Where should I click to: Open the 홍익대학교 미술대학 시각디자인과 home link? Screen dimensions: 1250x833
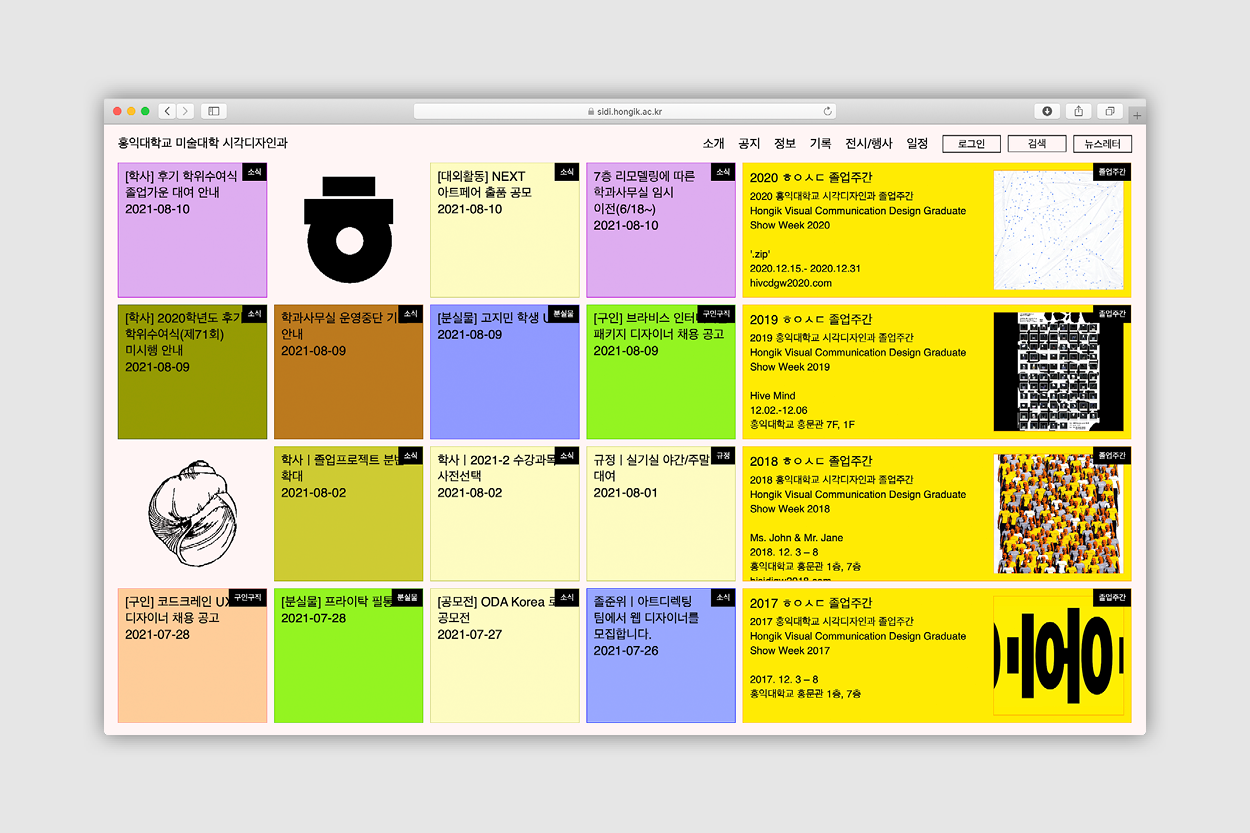point(203,143)
